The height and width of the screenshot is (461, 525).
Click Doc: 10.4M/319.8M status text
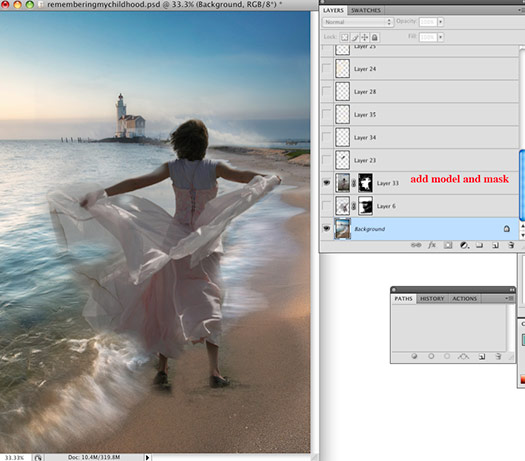pyautogui.click(x=94, y=457)
